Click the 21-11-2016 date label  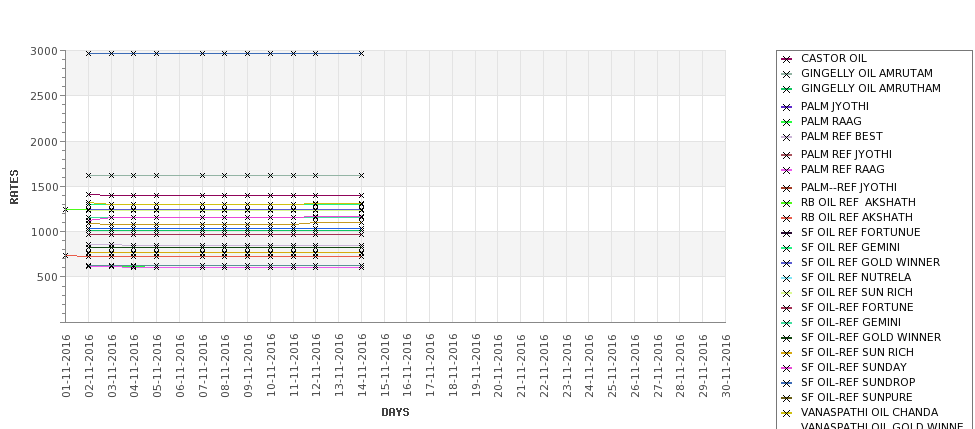click(521, 366)
